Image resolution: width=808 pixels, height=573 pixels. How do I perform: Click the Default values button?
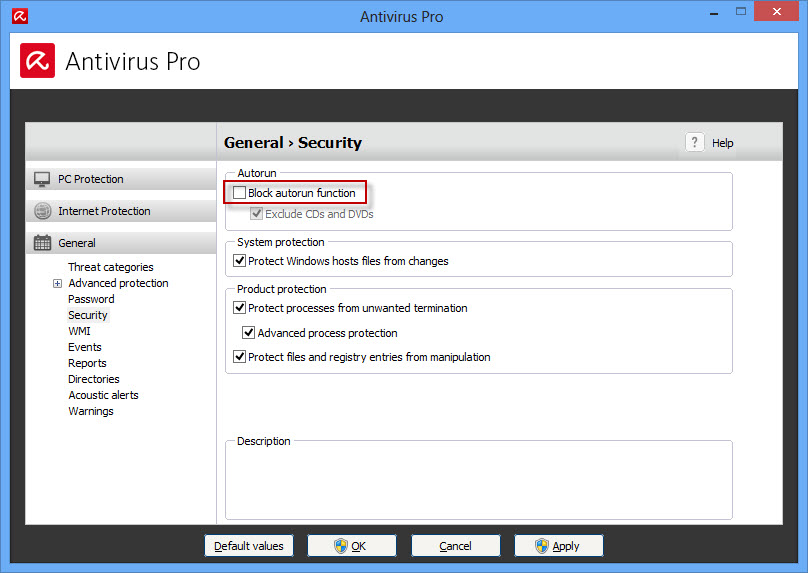tap(249, 546)
